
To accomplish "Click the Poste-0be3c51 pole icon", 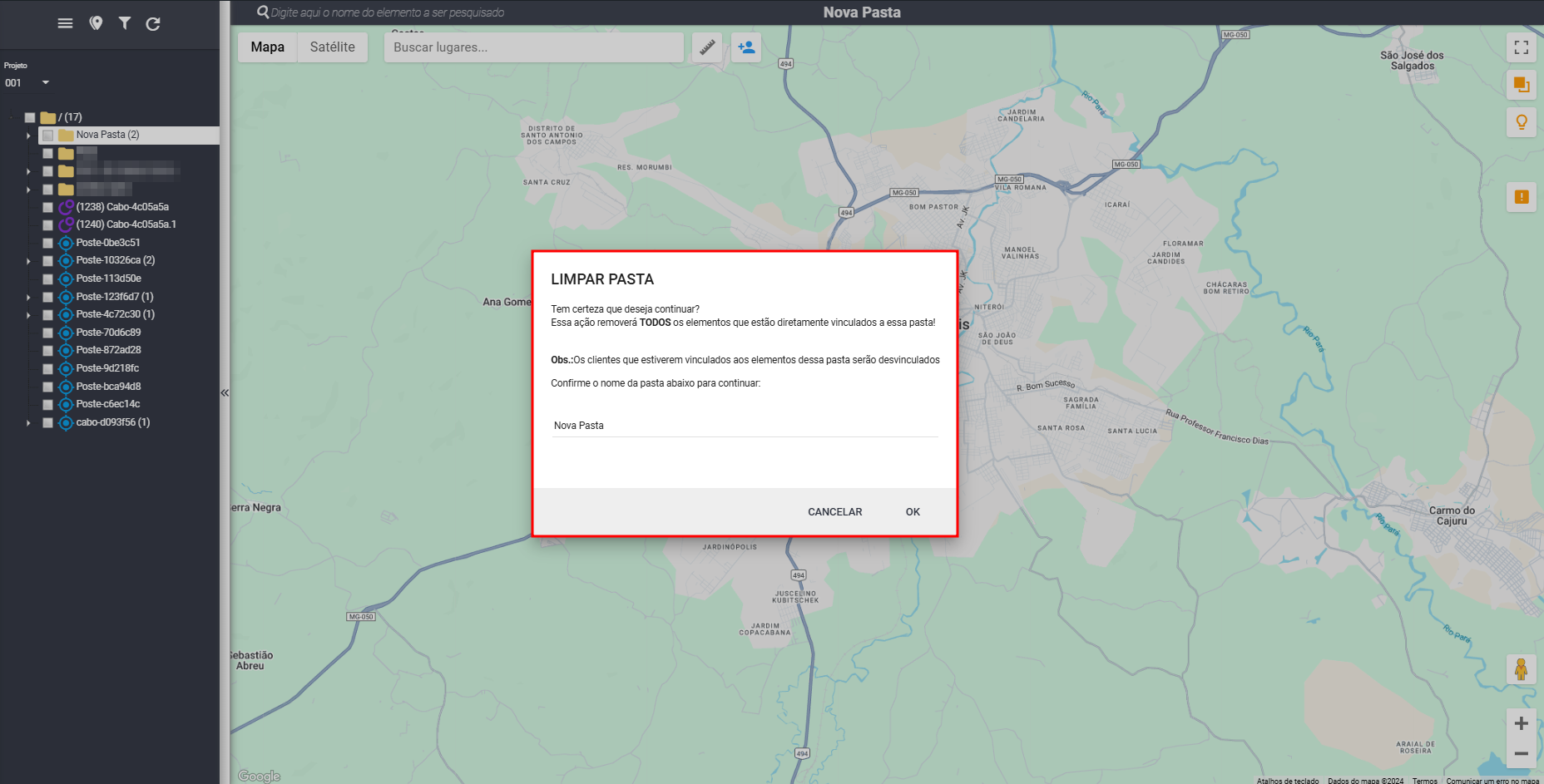I will click(66, 243).
